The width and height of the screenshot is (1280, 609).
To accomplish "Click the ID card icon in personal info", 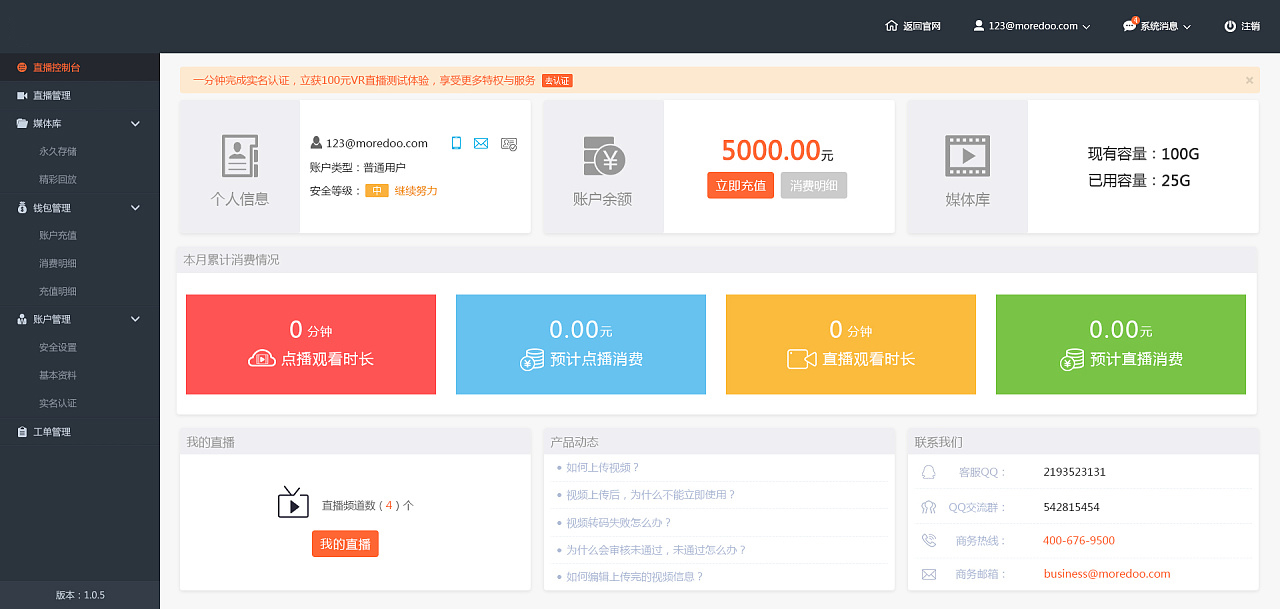I will [509, 143].
